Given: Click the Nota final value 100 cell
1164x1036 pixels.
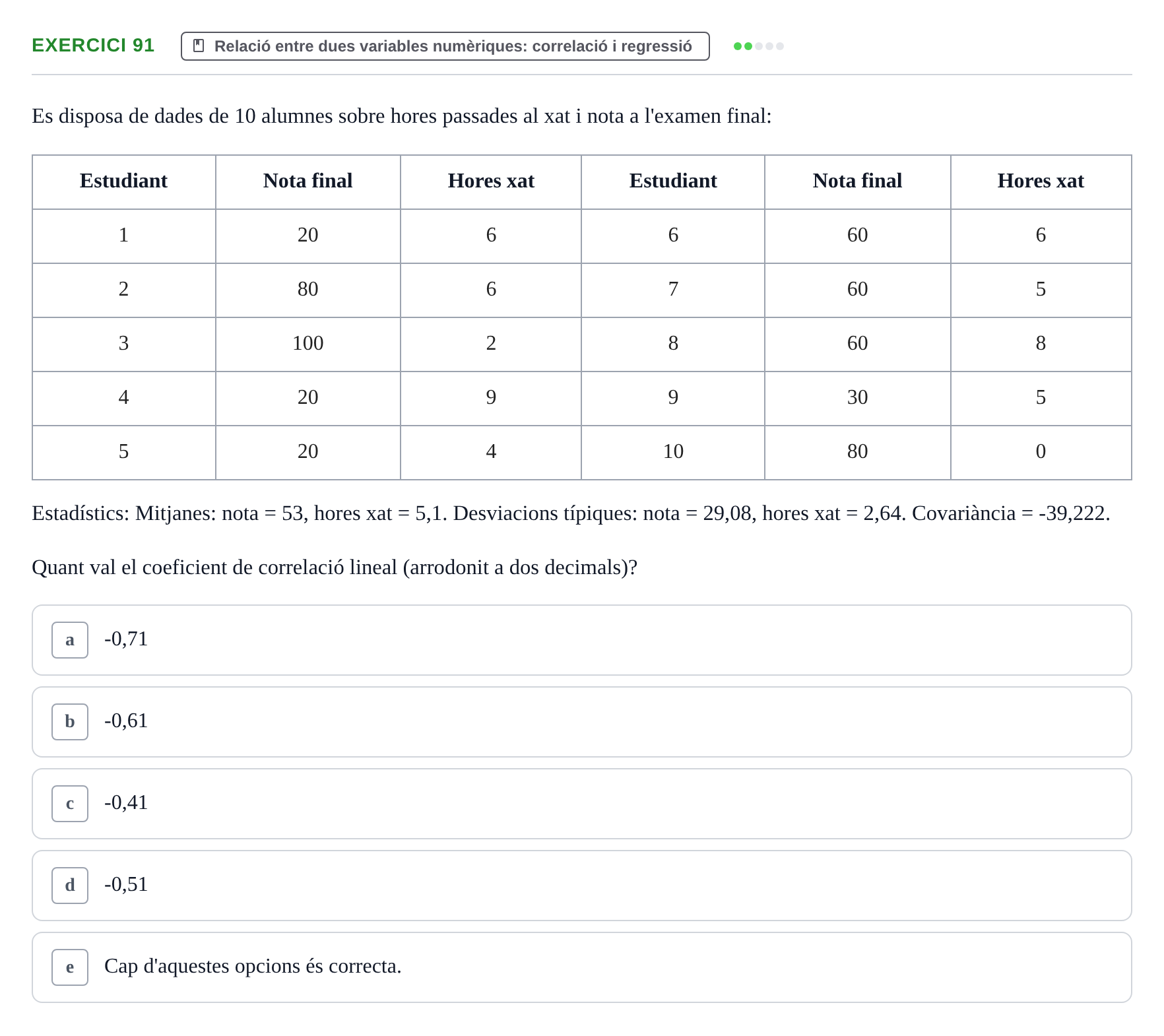Looking at the screenshot, I should pos(308,344).
